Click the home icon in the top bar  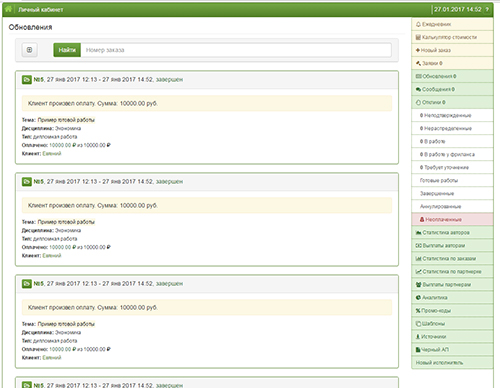click(x=8, y=9)
